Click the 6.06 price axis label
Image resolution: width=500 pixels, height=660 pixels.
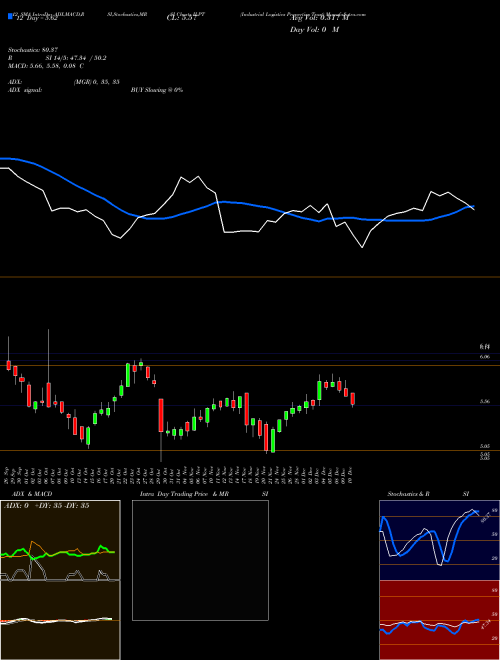pyautogui.click(x=484, y=357)
